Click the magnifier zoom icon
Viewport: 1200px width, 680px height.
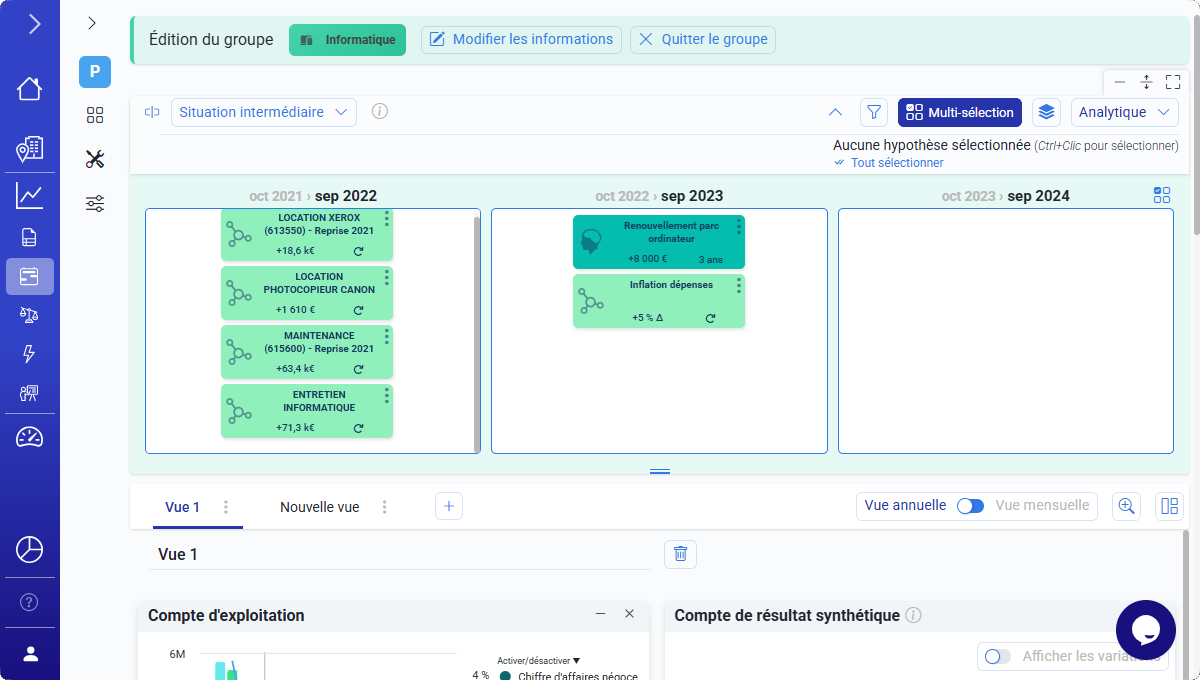click(x=1127, y=506)
